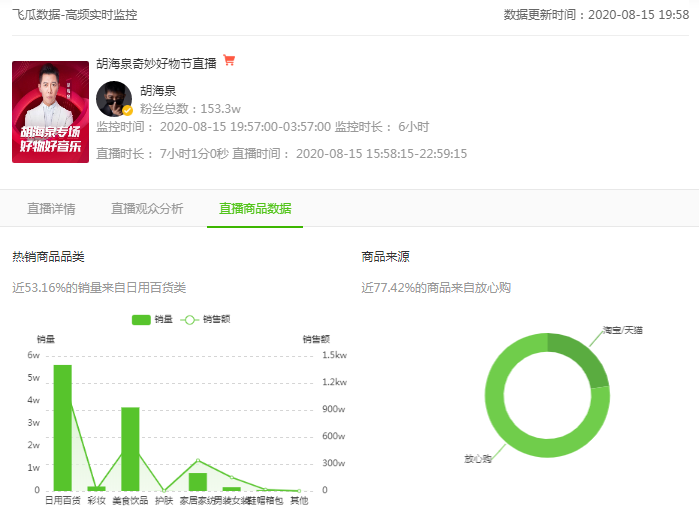
Task: Click the streamer name 胡海泉
Action: tap(158, 91)
